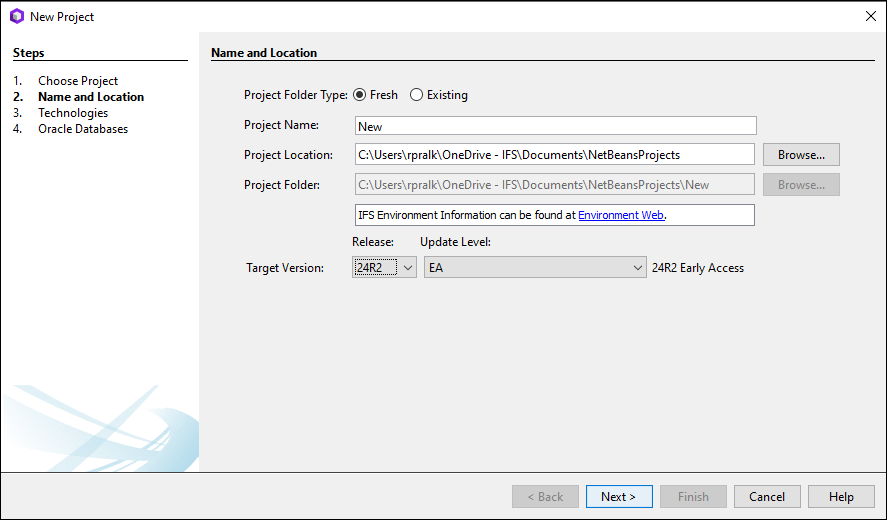Click into the Project Name text field
The image size is (887, 520).
point(555,126)
